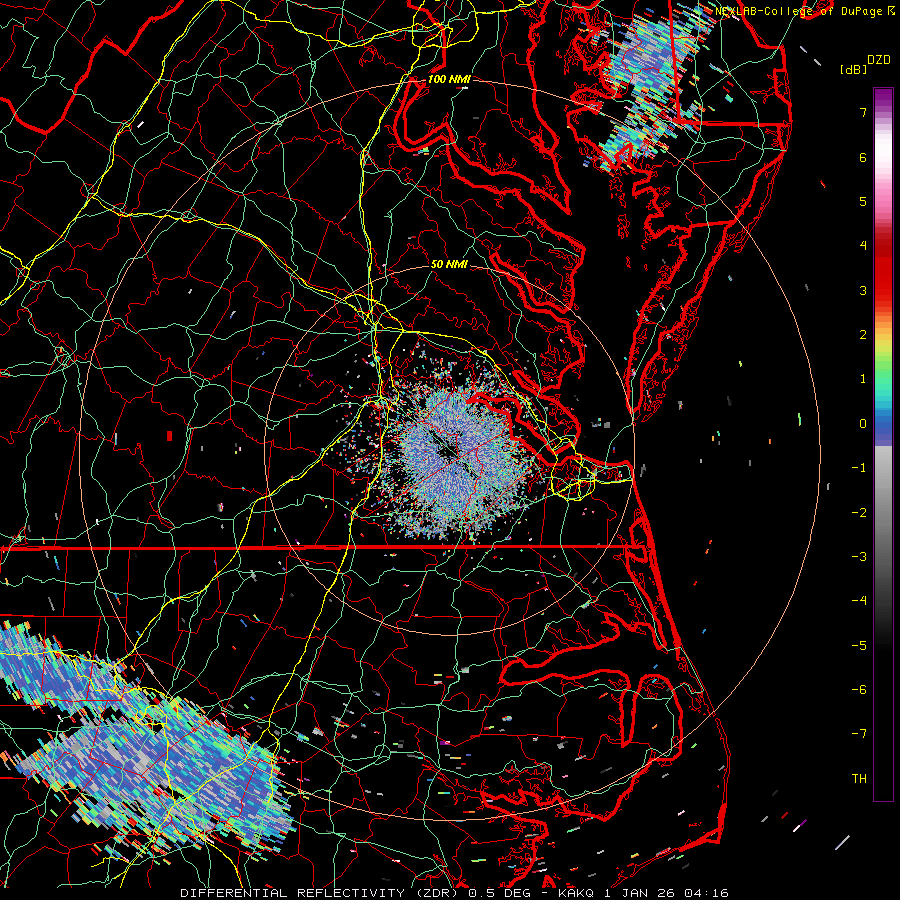
Task: Click the 4 value on color scale
Action: coord(863,246)
